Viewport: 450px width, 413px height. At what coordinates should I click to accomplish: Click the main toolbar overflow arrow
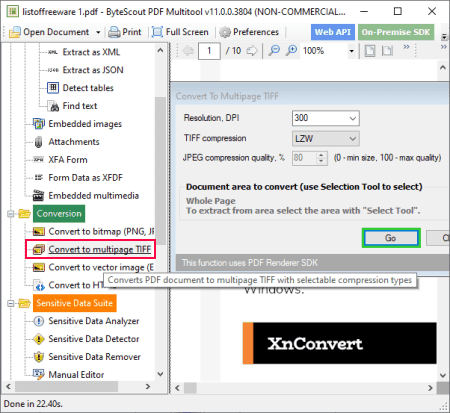pyautogui.click(x=444, y=37)
